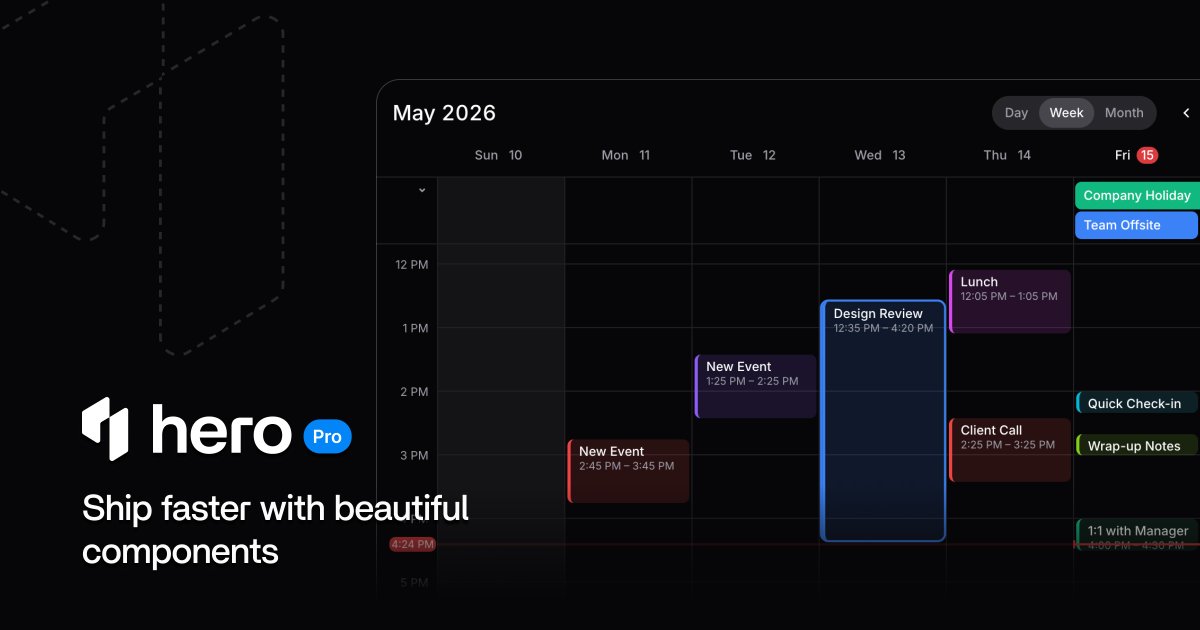This screenshot has width=1200, height=630.
Task: Select the Tue 12 day header
Action: point(753,155)
